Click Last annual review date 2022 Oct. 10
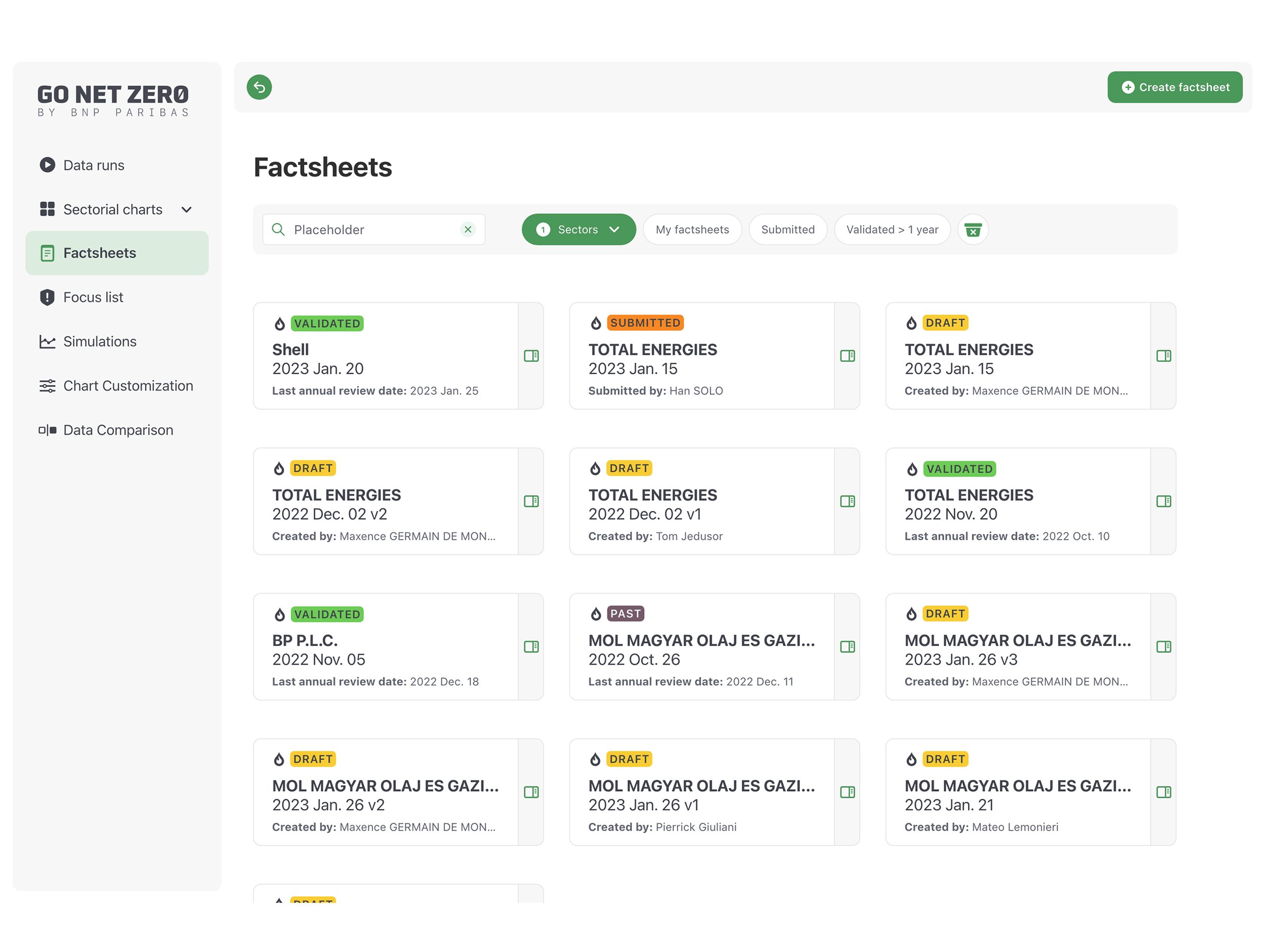 (1006, 536)
